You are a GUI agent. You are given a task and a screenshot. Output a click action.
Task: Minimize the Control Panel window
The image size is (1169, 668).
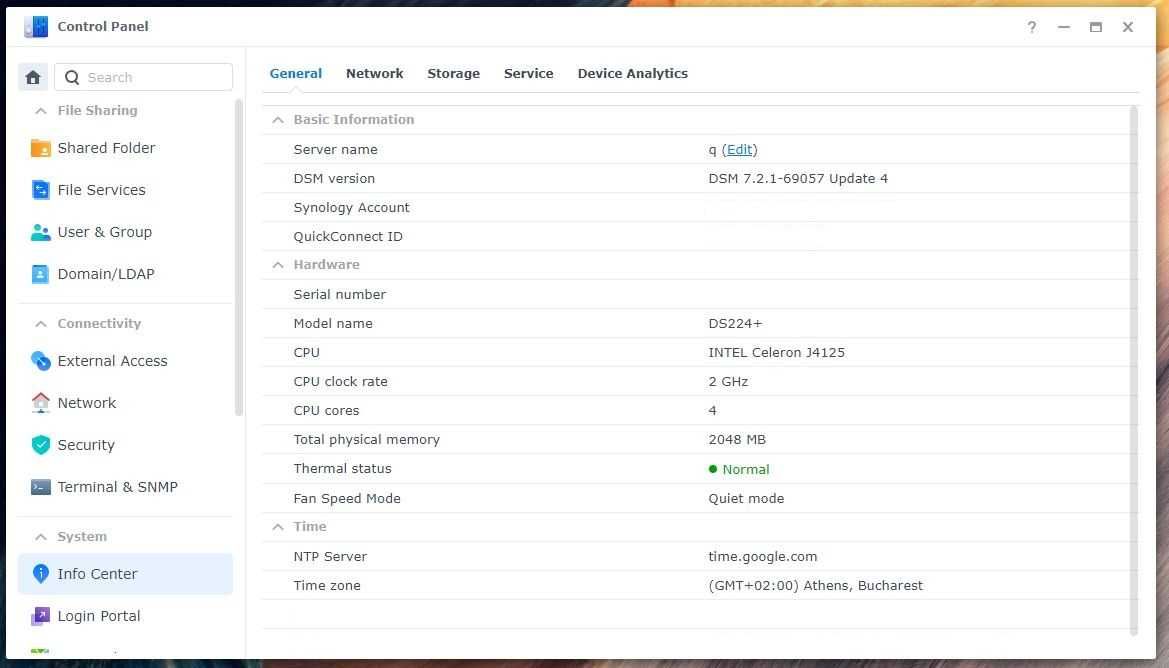point(1064,27)
